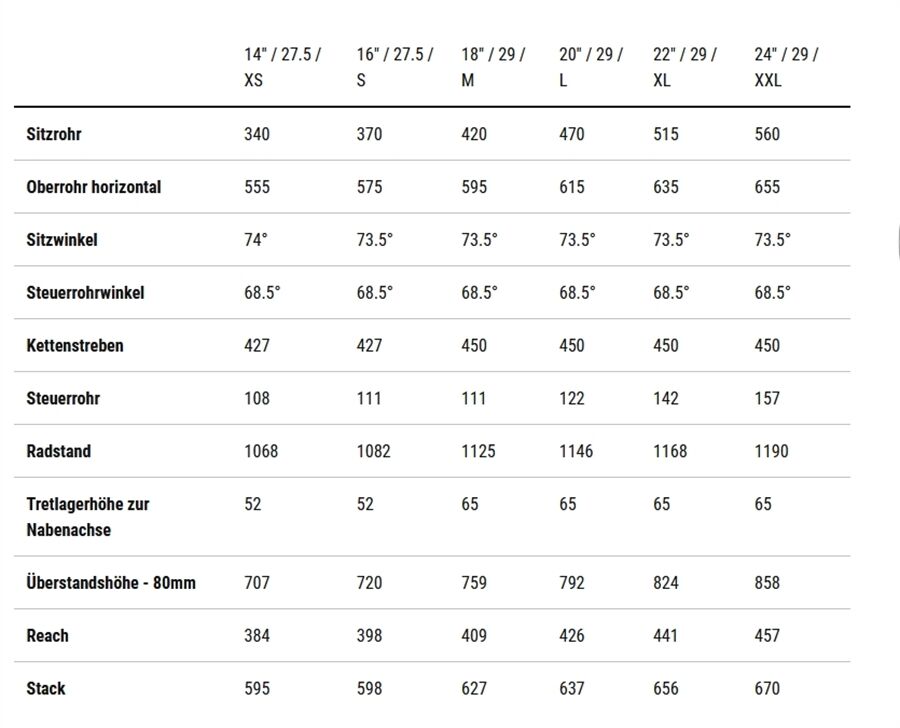Click the Steuerrohr value 122 for L
900x728 pixels.
click(572, 398)
